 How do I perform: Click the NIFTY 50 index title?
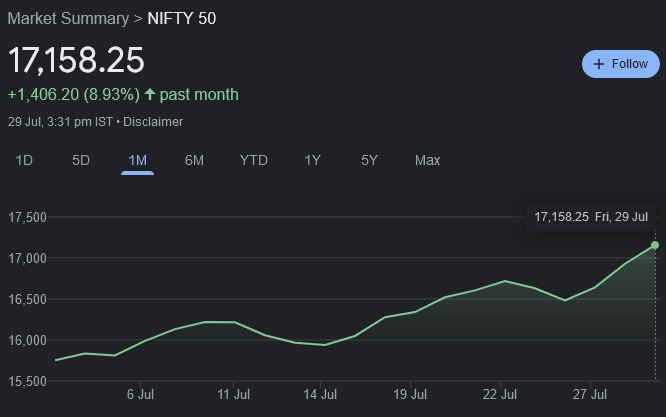tap(181, 18)
